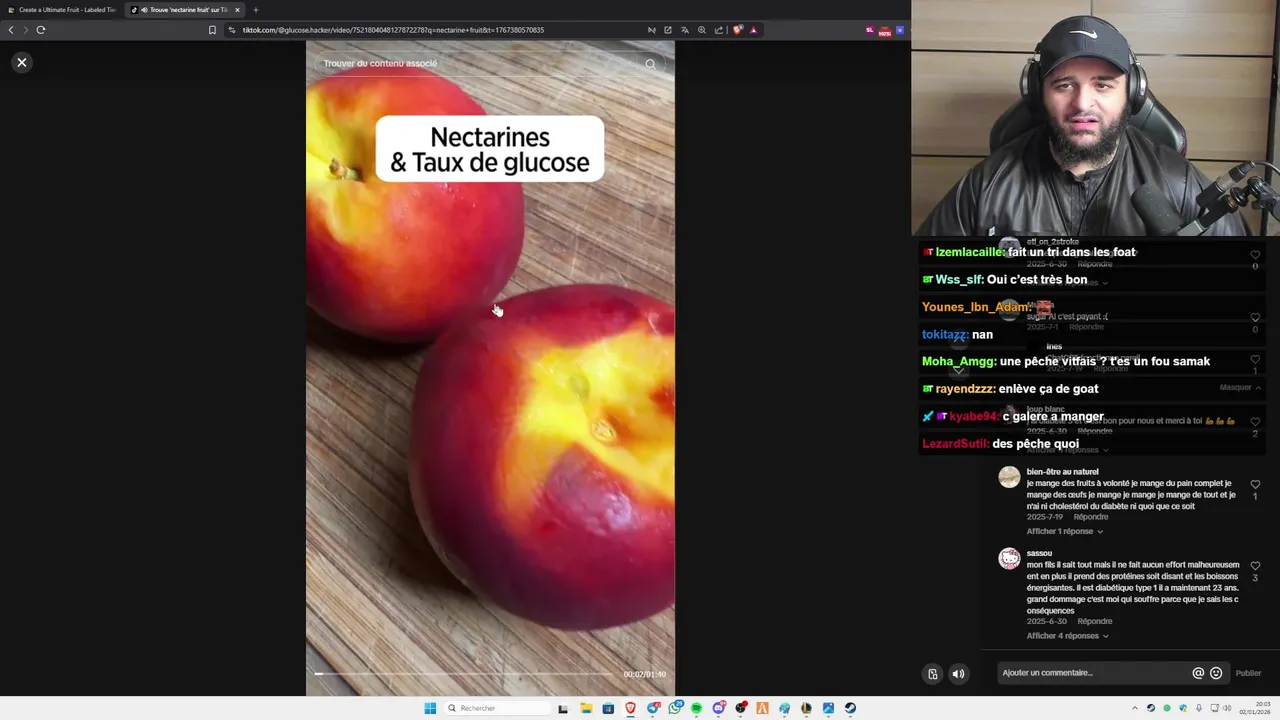
Task: Close the TikTok browser tab
Action: pyautogui.click(x=237, y=9)
